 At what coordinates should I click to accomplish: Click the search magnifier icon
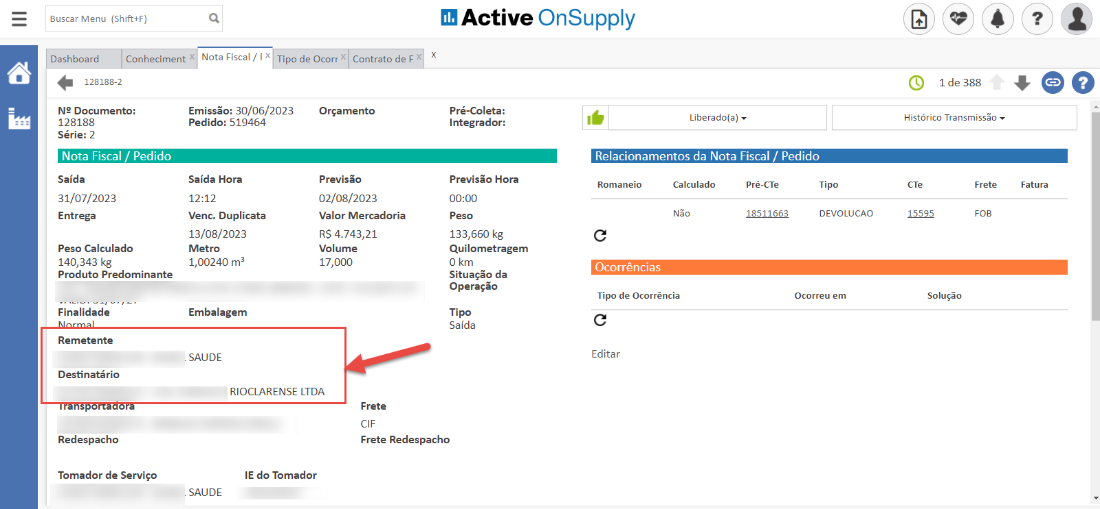pyautogui.click(x=213, y=19)
